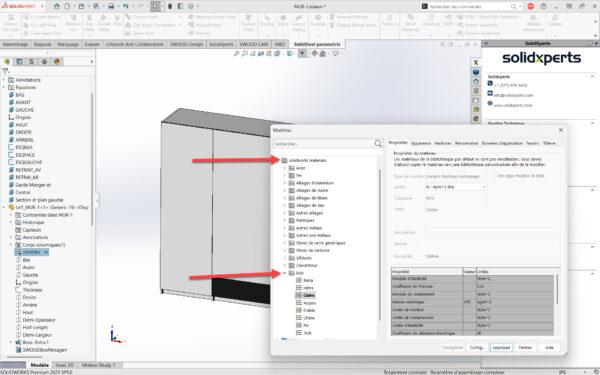Expand the Annotations node in feature tree
Screen dimensions: 600x375
point(4,80)
